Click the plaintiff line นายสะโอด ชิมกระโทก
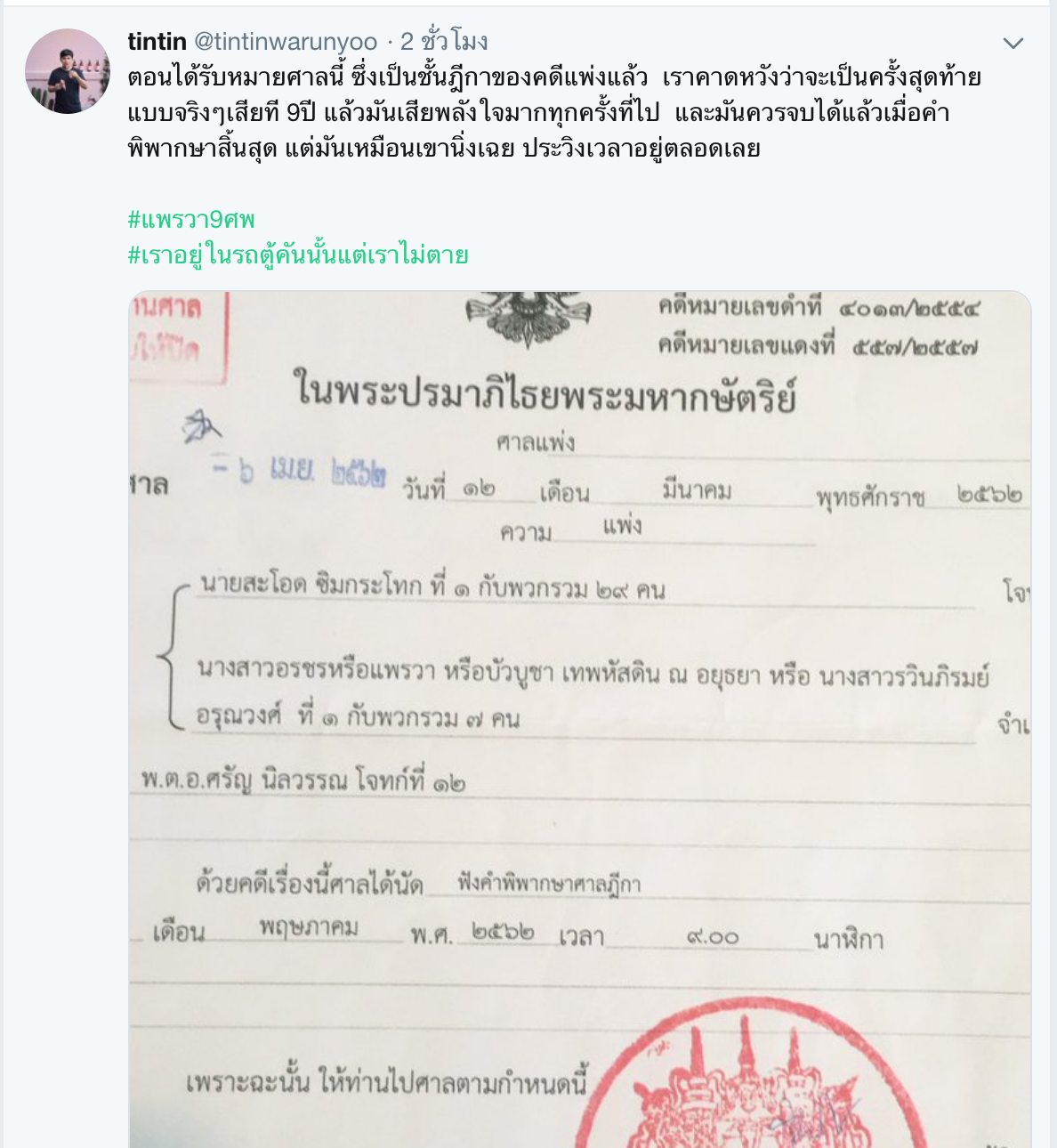The height and width of the screenshot is (1148, 1057). (432, 586)
